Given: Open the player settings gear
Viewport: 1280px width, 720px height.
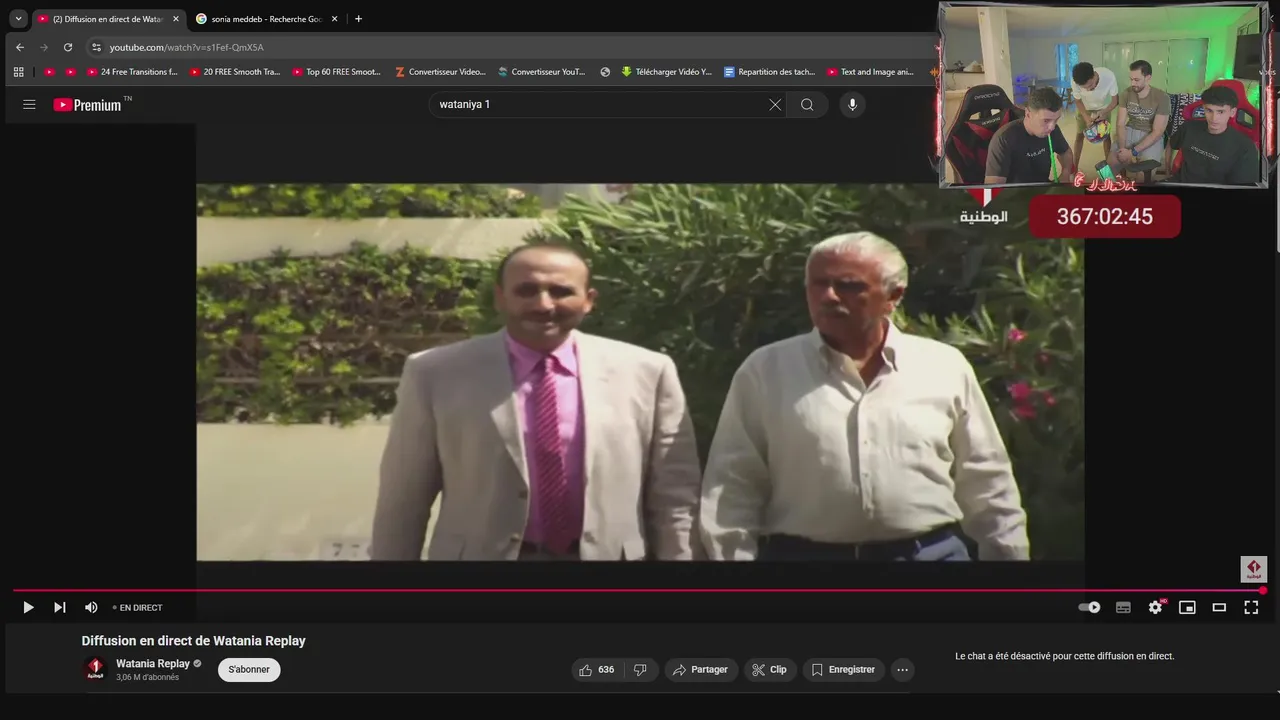Looking at the screenshot, I should coord(1155,607).
